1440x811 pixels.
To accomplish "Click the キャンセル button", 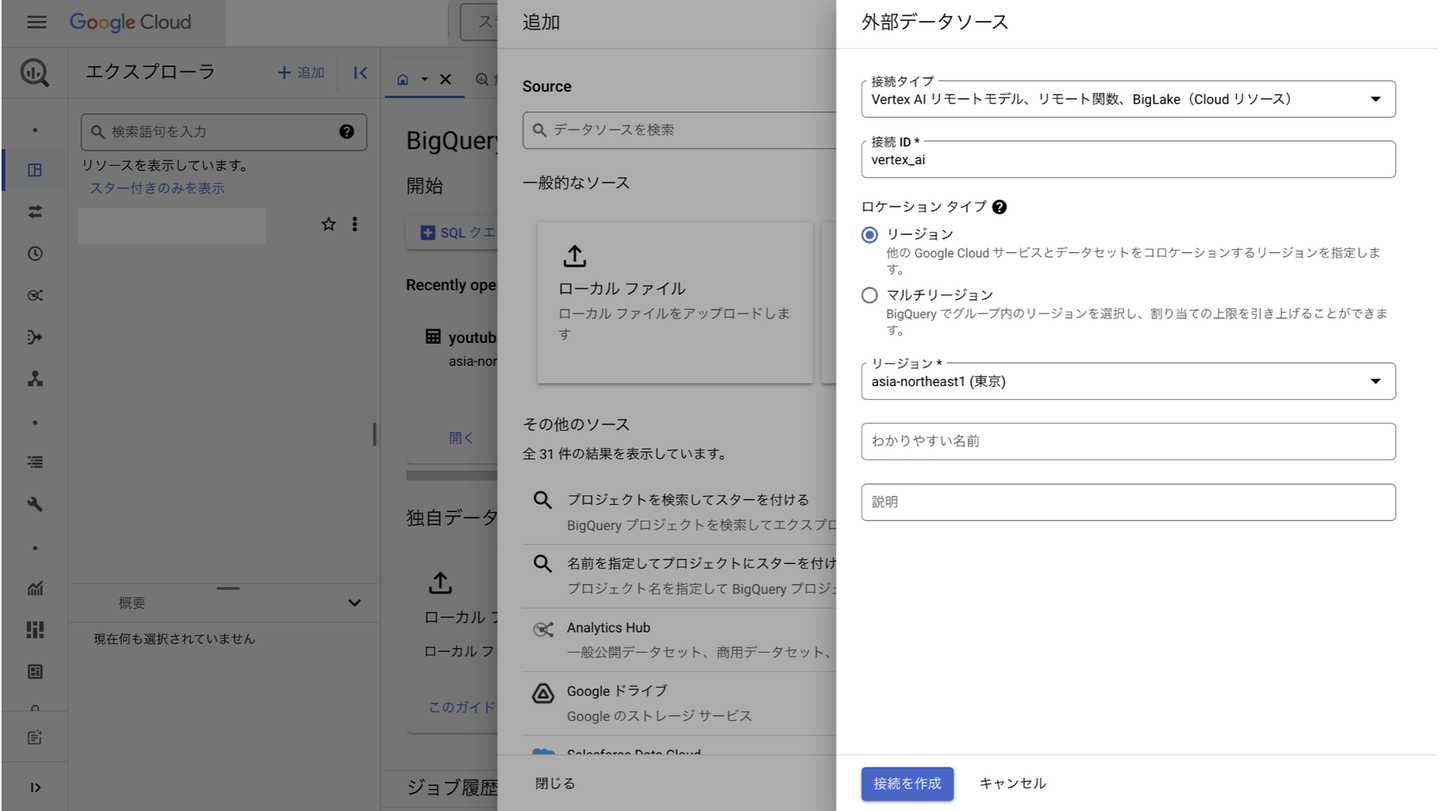I will [x=1012, y=784].
